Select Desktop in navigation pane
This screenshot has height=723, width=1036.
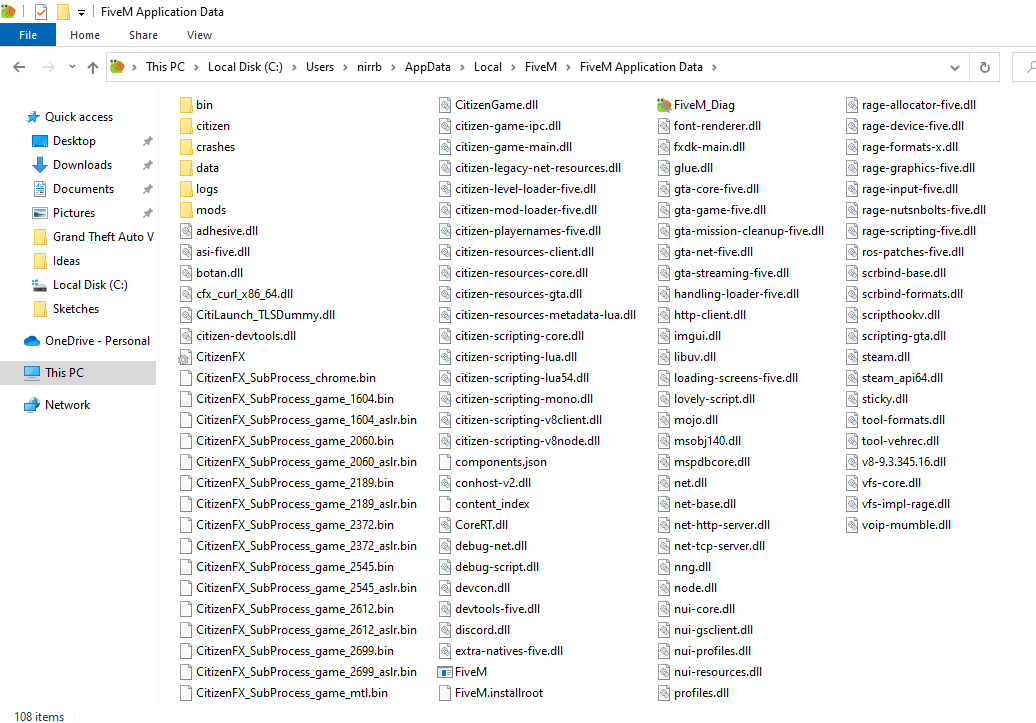click(x=74, y=141)
